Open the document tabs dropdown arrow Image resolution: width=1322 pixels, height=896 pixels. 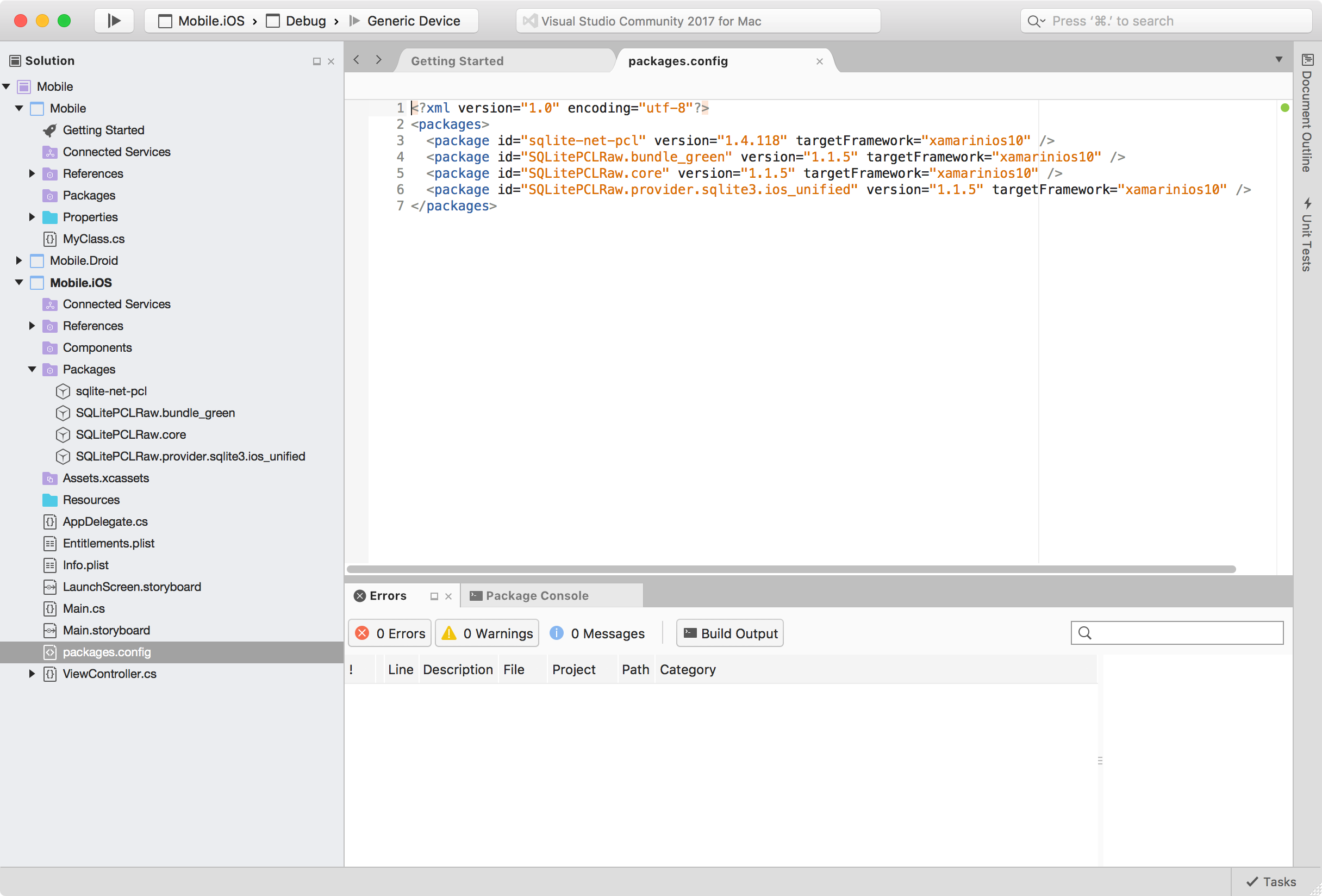coord(1279,60)
